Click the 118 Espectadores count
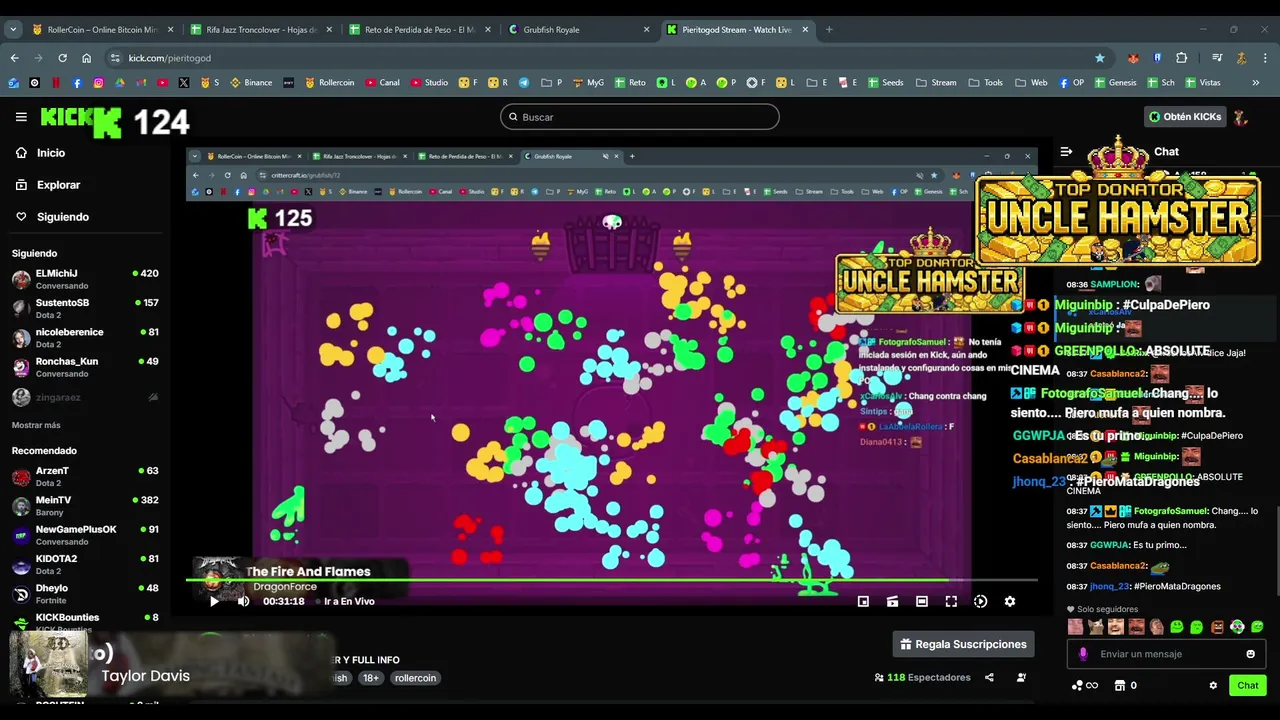This screenshot has height=720, width=1280. tap(922, 677)
